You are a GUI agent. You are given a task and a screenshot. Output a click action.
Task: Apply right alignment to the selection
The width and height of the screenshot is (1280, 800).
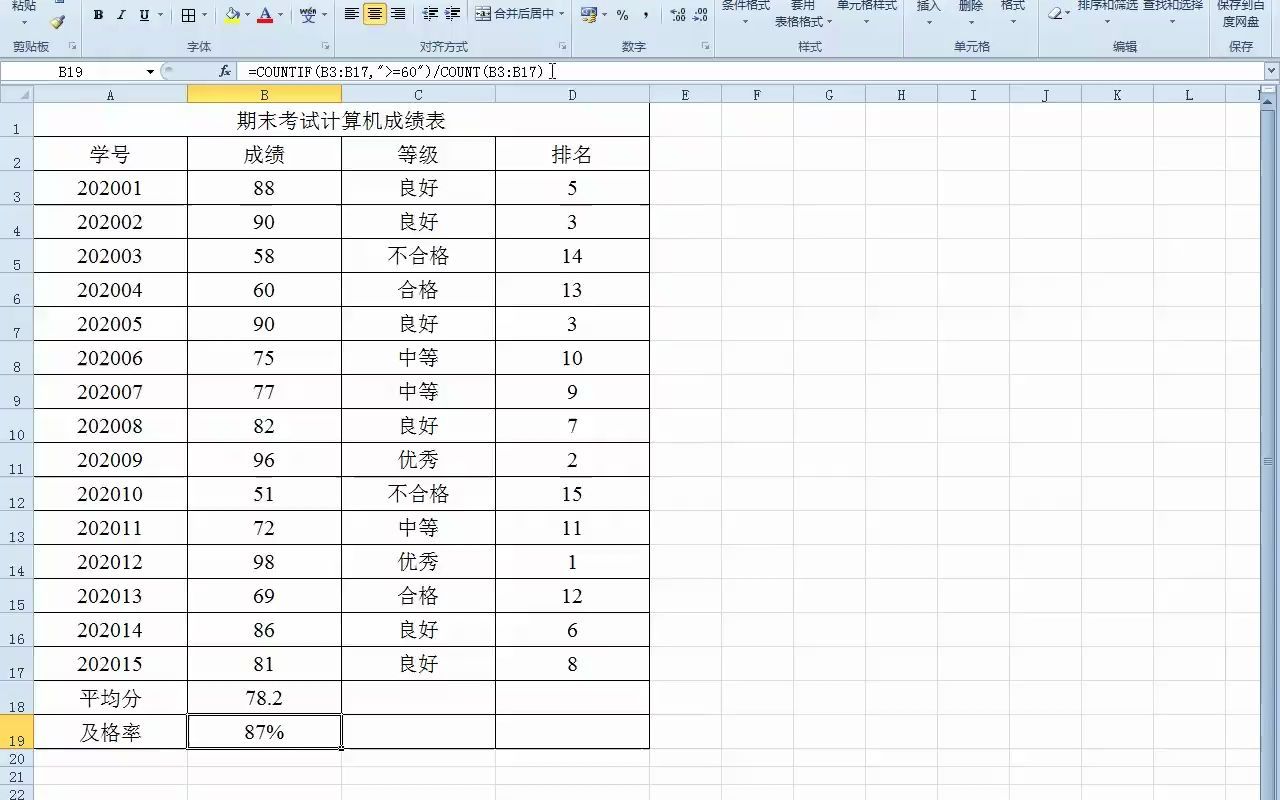click(x=397, y=15)
